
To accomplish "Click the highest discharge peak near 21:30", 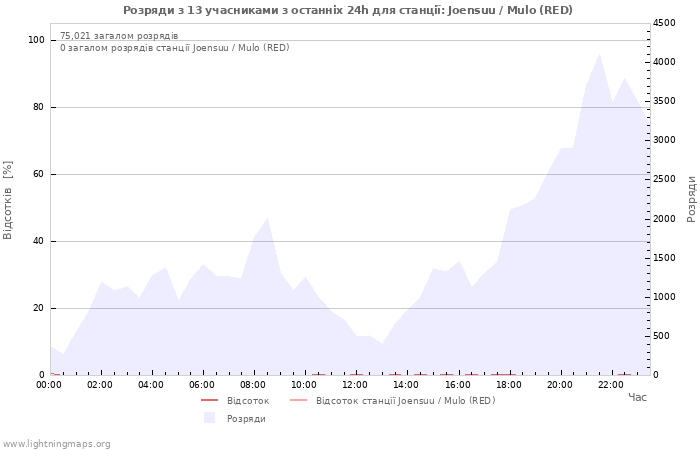I will point(599,54).
